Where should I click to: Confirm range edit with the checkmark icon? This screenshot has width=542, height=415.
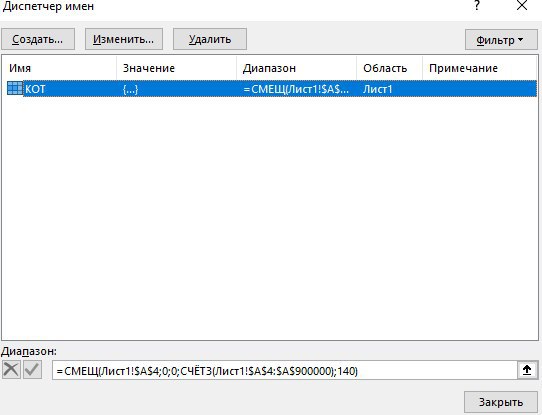click(x=32, y=369)
